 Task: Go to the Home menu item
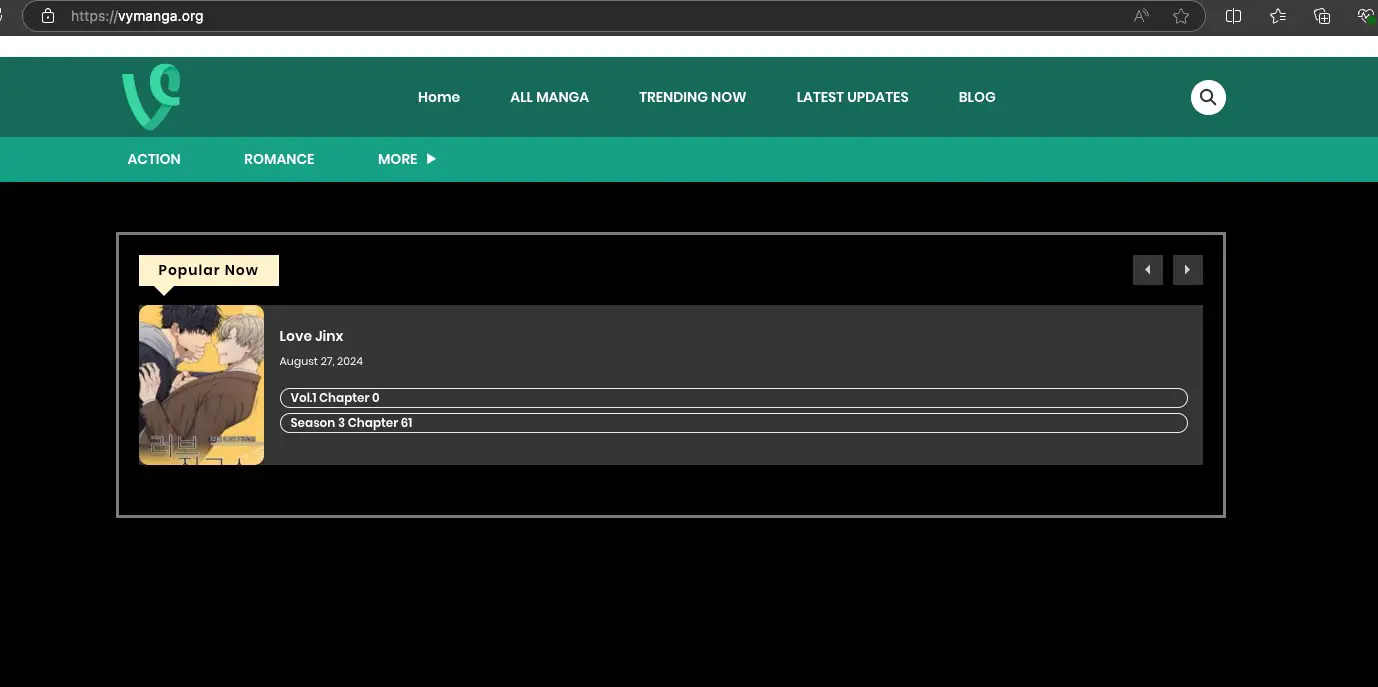(439, 97)
